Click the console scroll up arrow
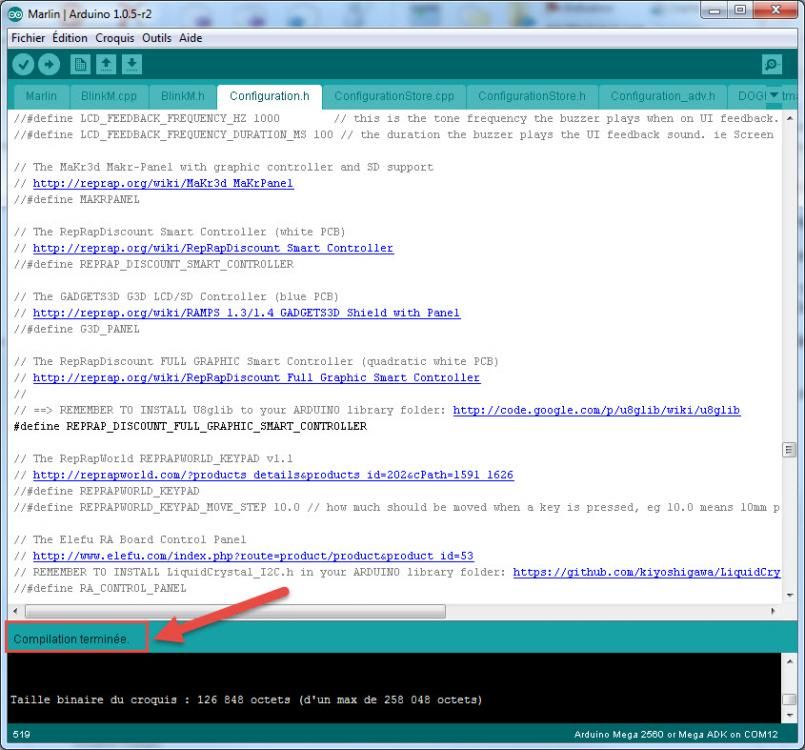This screenshot has height=750, width=805. point(789,661)
